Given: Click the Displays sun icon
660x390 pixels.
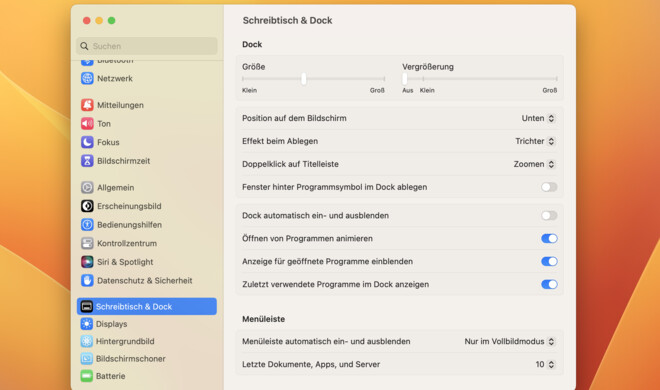Looking at the screenshot, I should coord(86,324).
